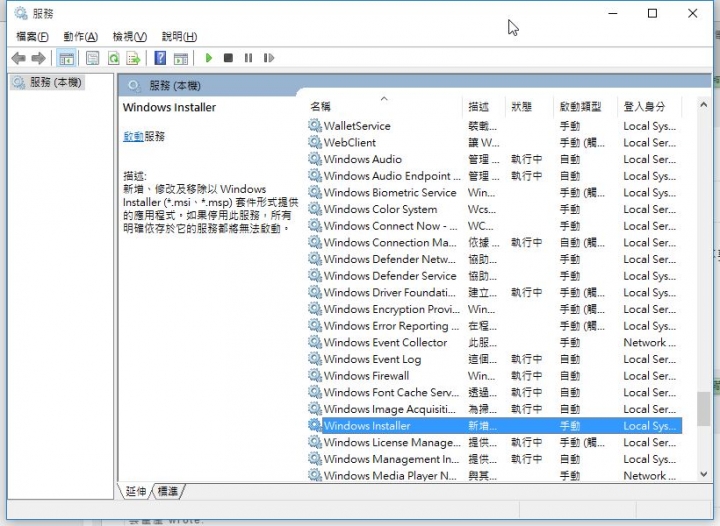Screen dimensions: 720x526
Task: Click Network login cell for Windows Event Collector
Action: (649, 342)
